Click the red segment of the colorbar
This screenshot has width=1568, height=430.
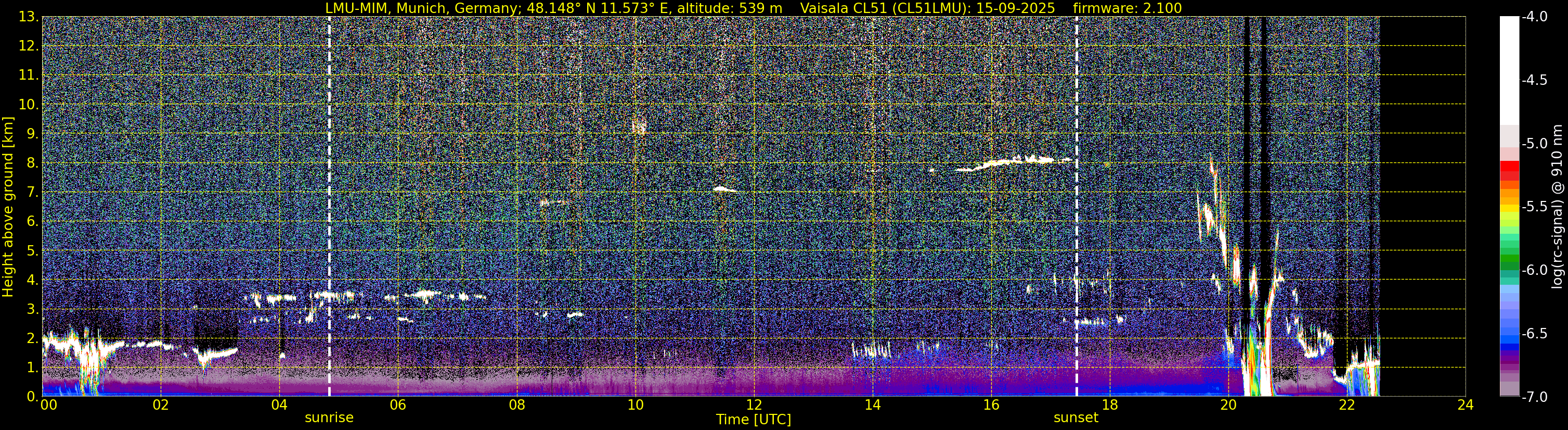click(x=1510, y=166)
